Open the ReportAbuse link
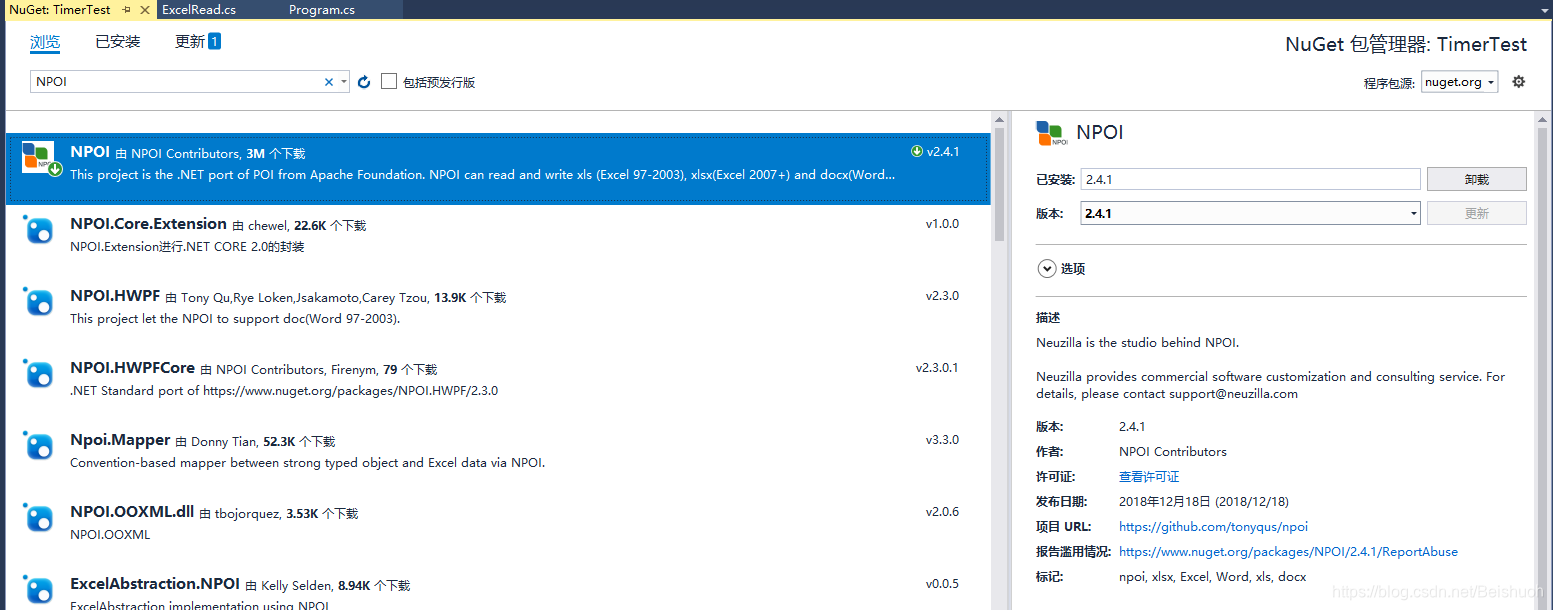The image size is (1553, 610). tap(1288, 551)
